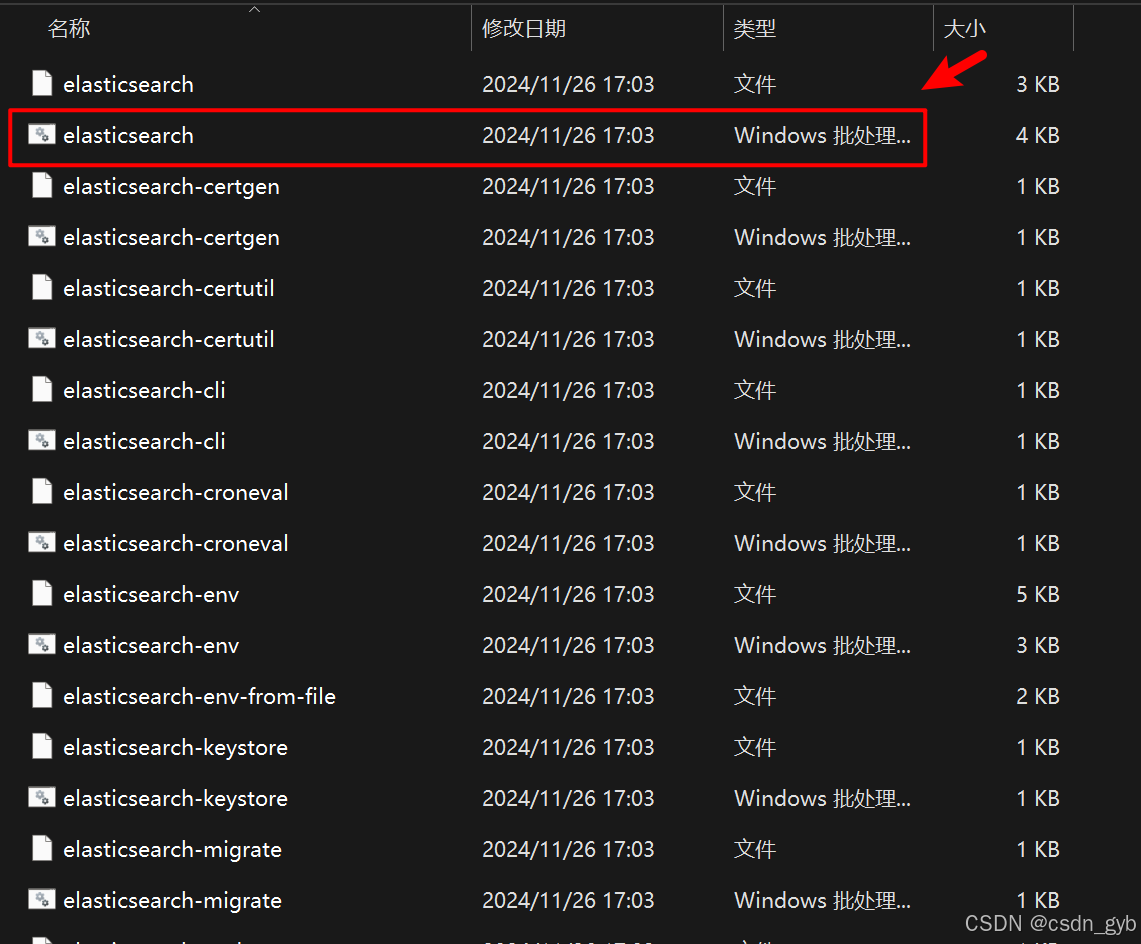Select the elasticsearch-certutil name of type 文件
The image size is (1141, 944).
coord(169,288)
